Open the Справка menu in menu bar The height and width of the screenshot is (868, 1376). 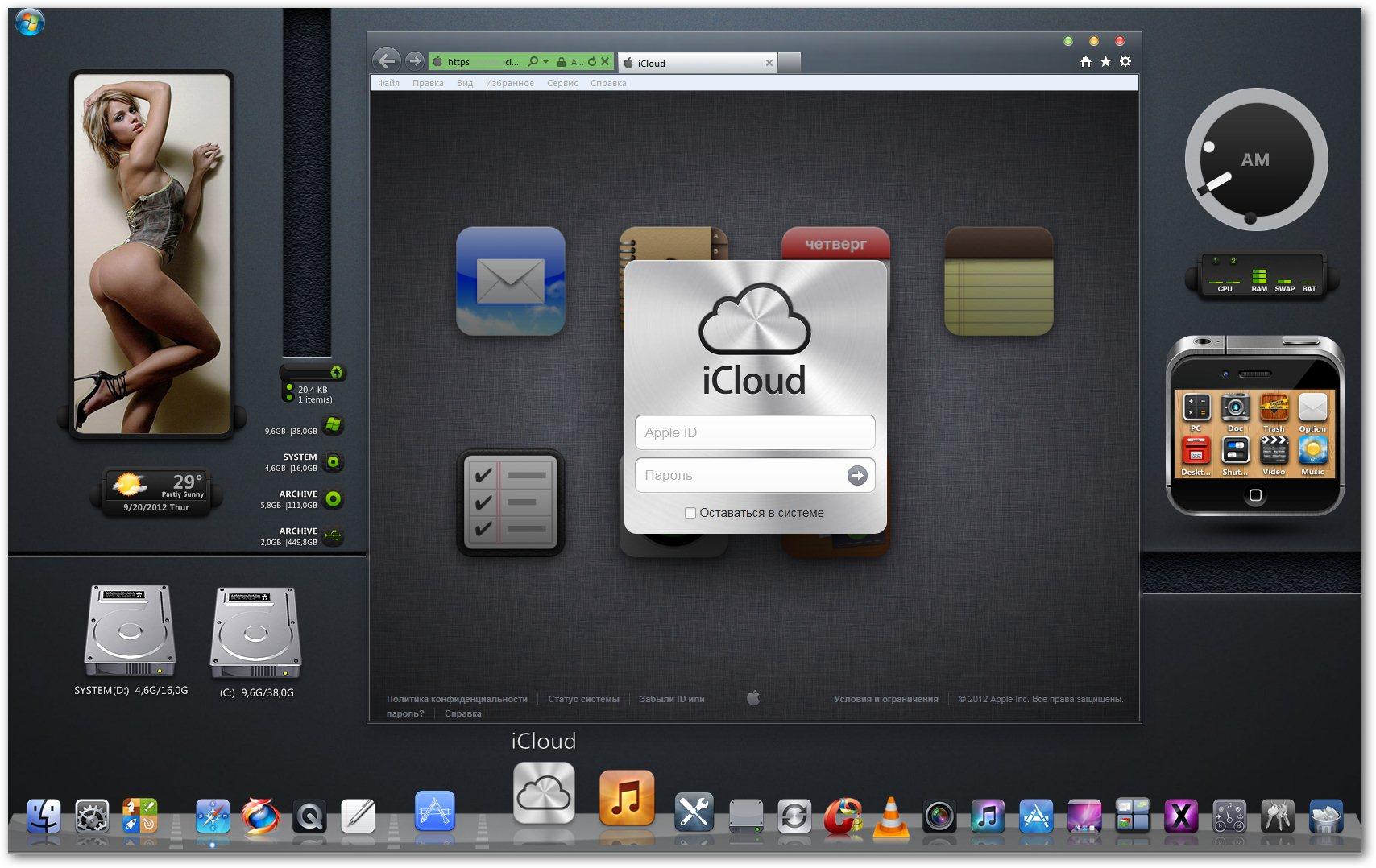click(x=608, y=83)
